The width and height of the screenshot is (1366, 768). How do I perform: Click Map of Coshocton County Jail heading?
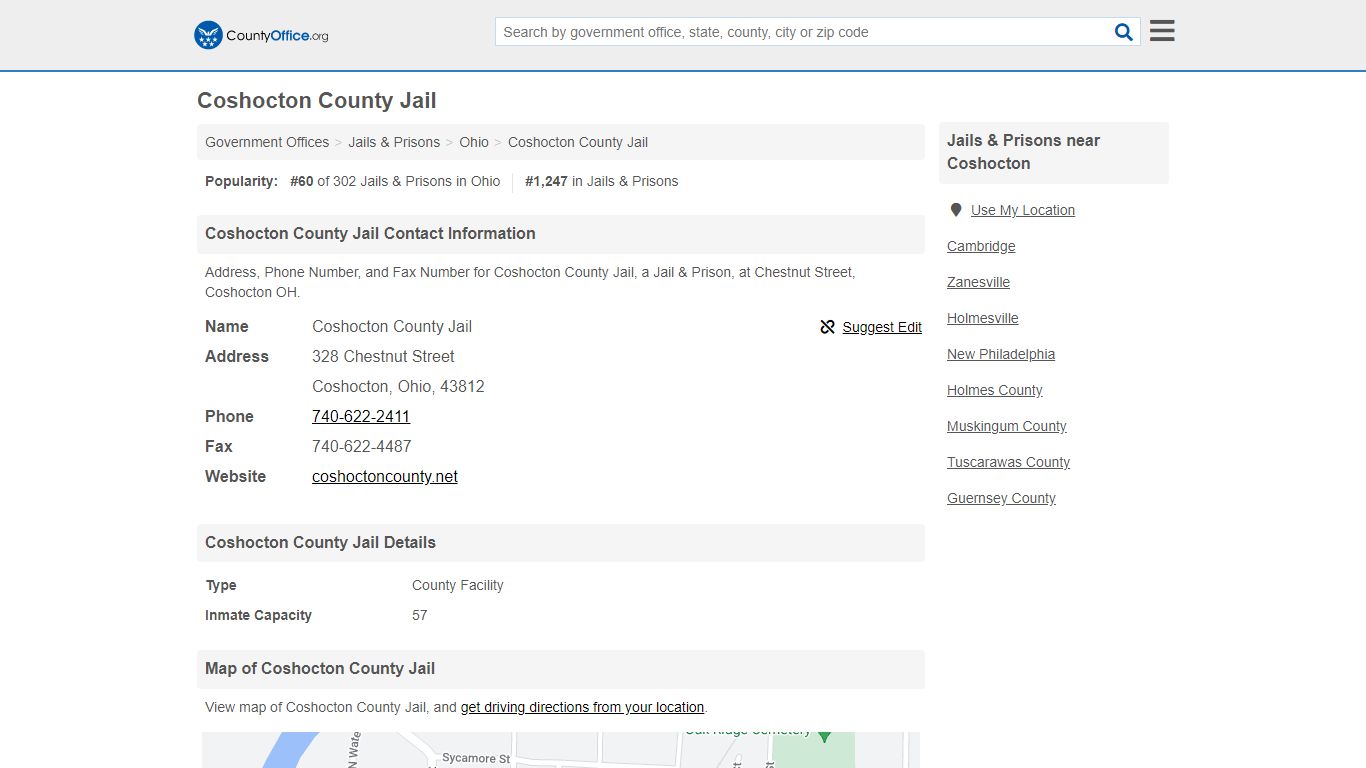[x=320, y=668]
